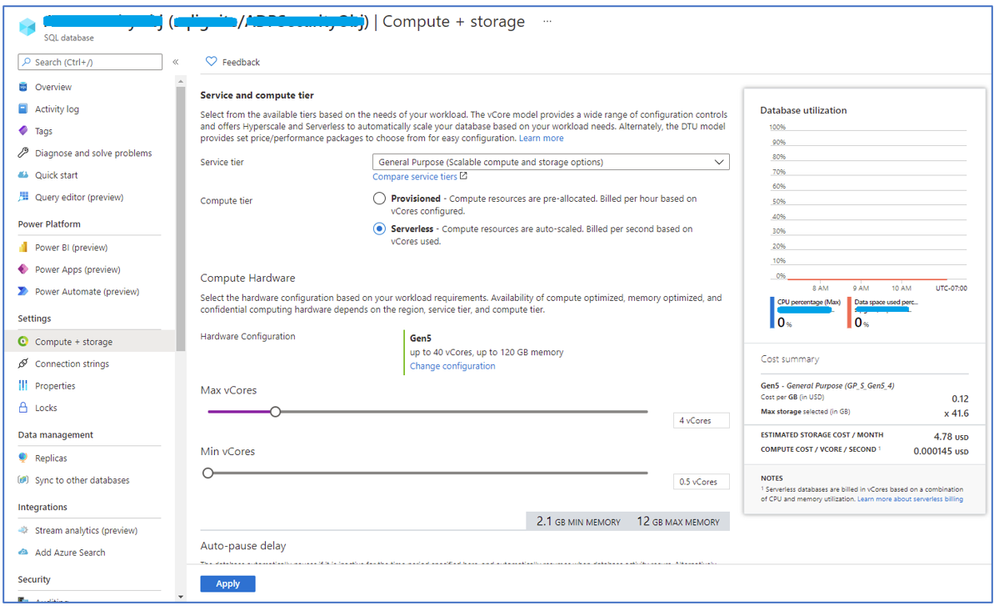The height and width of the screenshot is (607, 999).
Task: Click the sidebar scrollbar up arrow
Action: [x=181, y=82]
